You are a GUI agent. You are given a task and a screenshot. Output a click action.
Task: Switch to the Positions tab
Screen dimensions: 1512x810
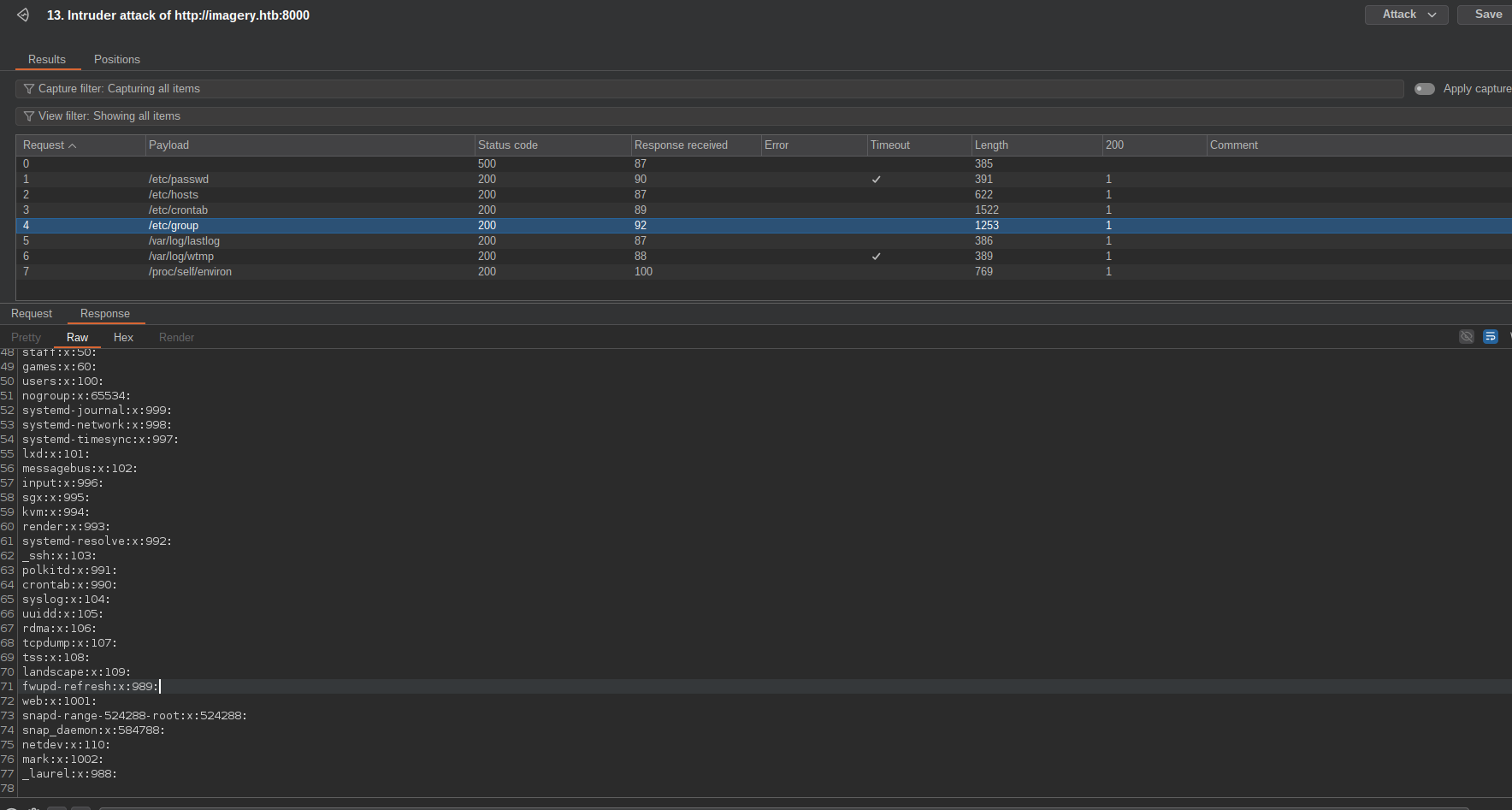click(117, 60)
